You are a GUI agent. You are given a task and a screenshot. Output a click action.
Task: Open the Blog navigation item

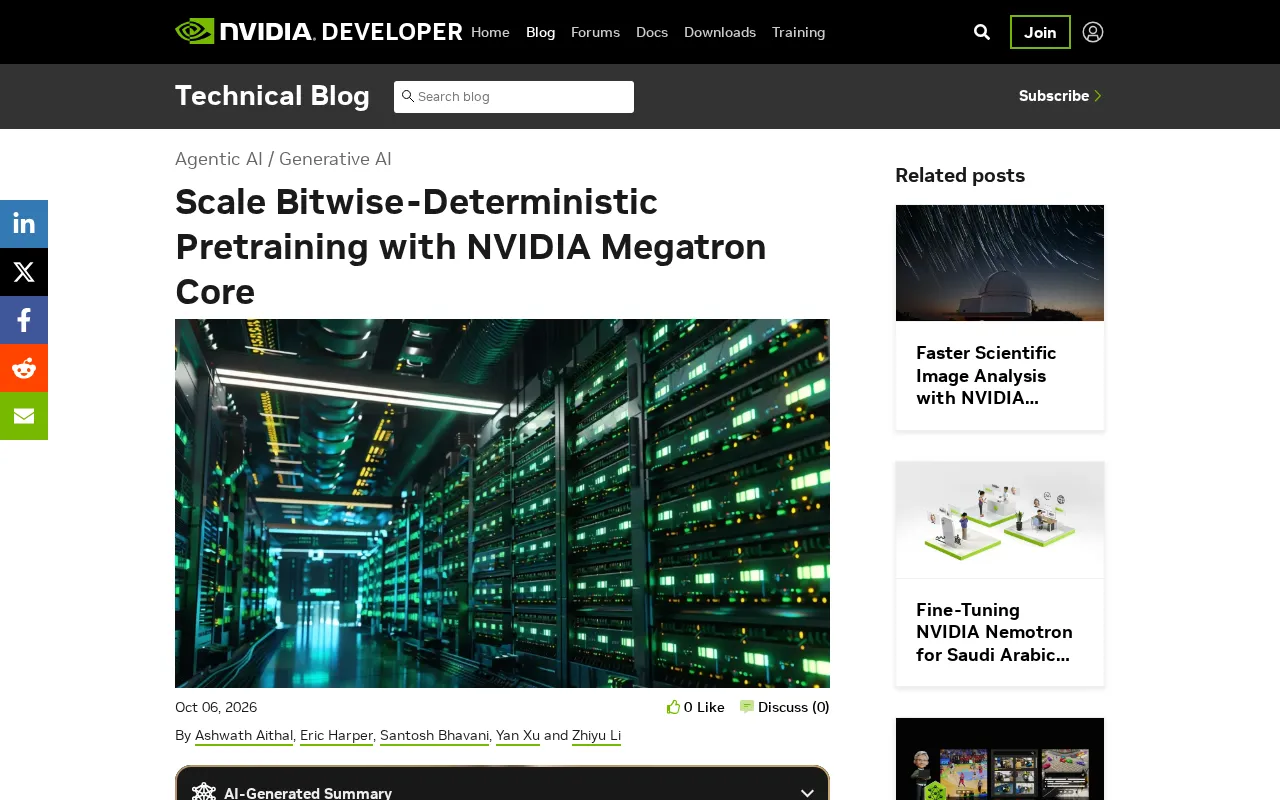coord(540,32)
